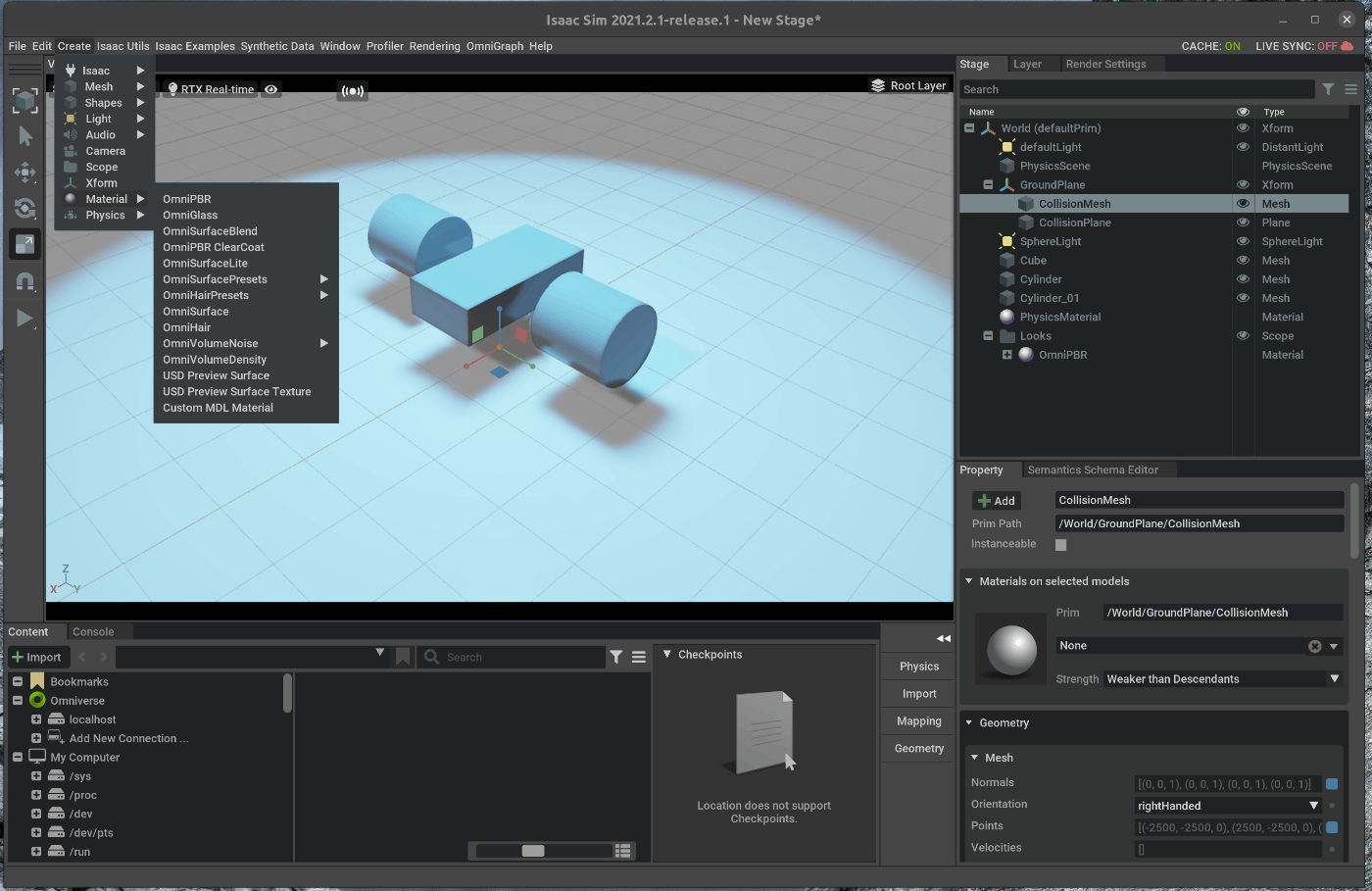Click the RTX Real-time renderer button
The width and height of the screenshot is (1372, 891).
pyautogui.click(x=209, y=89)
